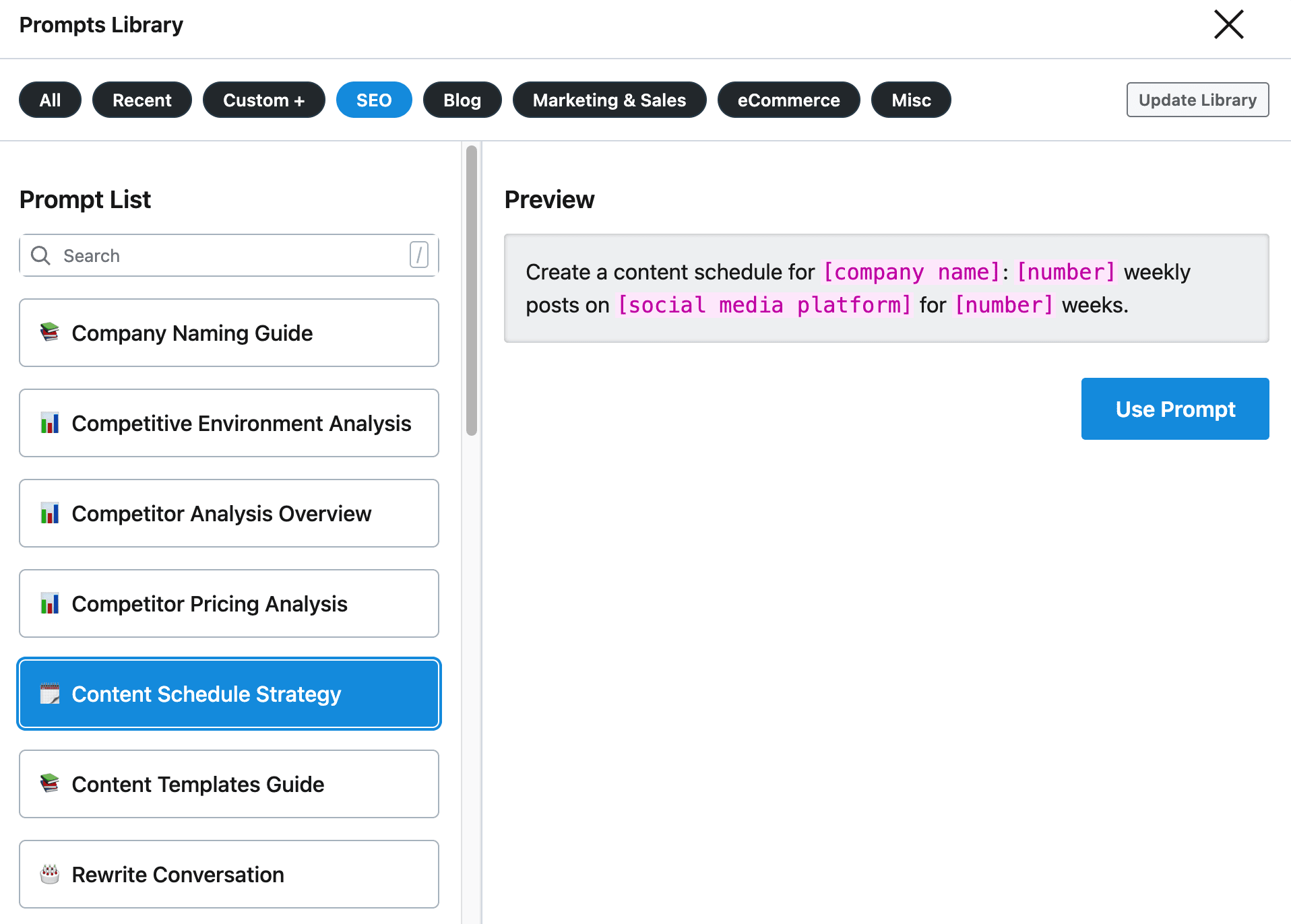Switch to Marketing & Sales prompts

point(609,100)
